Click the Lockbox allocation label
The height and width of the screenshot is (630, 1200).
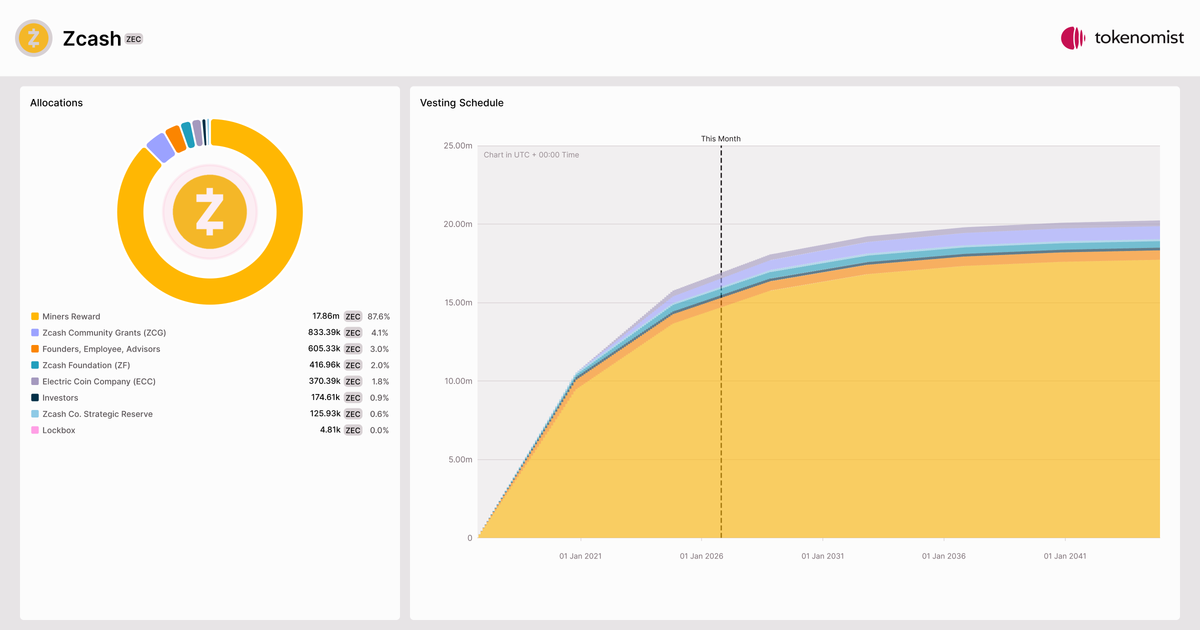tap(59, 430)
